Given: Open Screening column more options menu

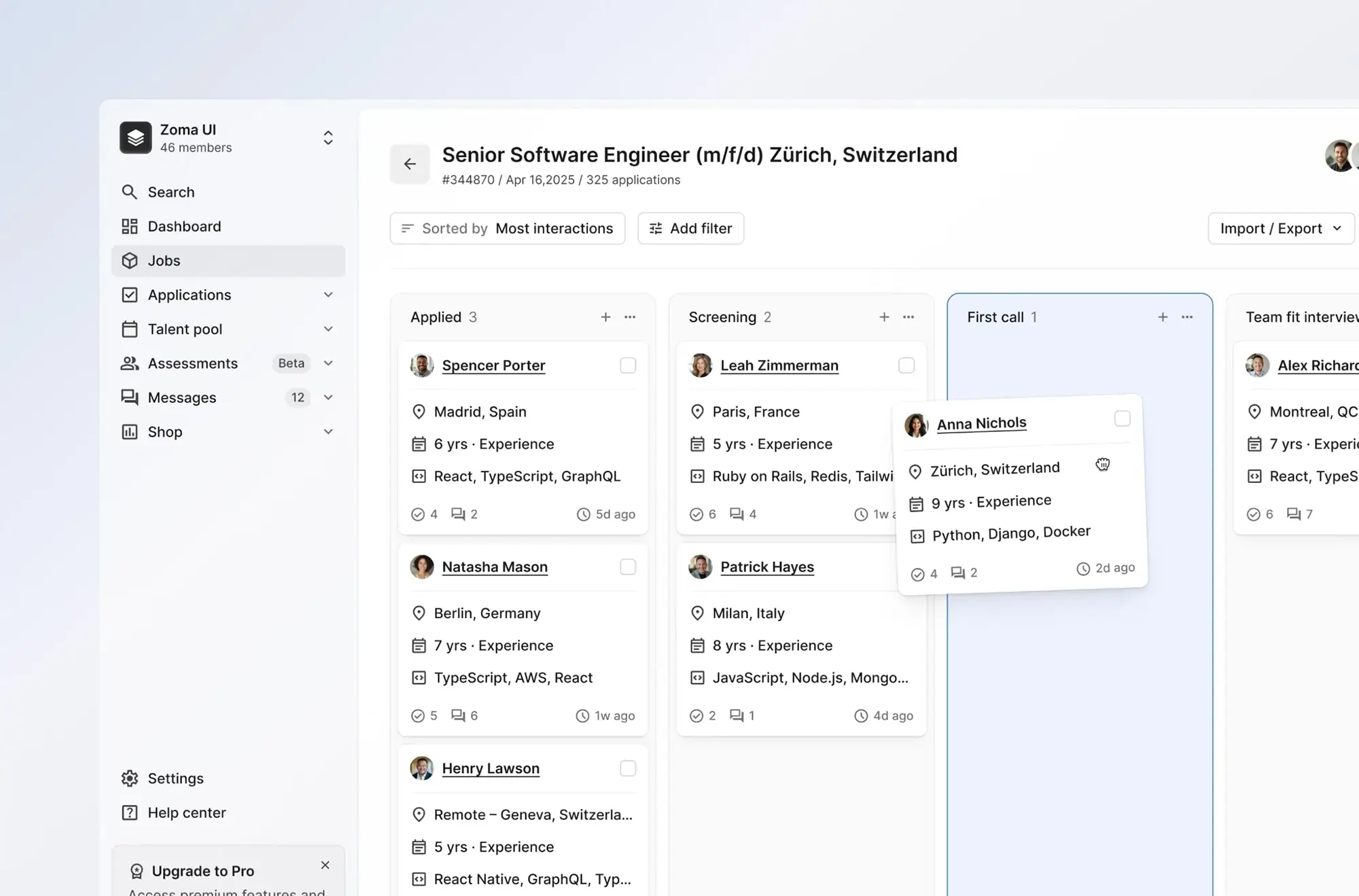Looking at the screenshot, I should [908, 317].
